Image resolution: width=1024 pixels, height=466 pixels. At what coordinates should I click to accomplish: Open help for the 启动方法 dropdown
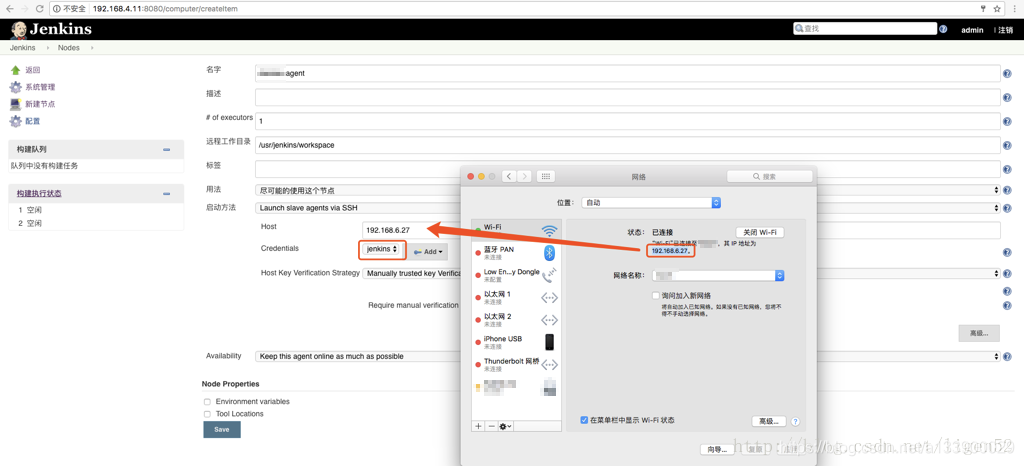(1007, 208)
